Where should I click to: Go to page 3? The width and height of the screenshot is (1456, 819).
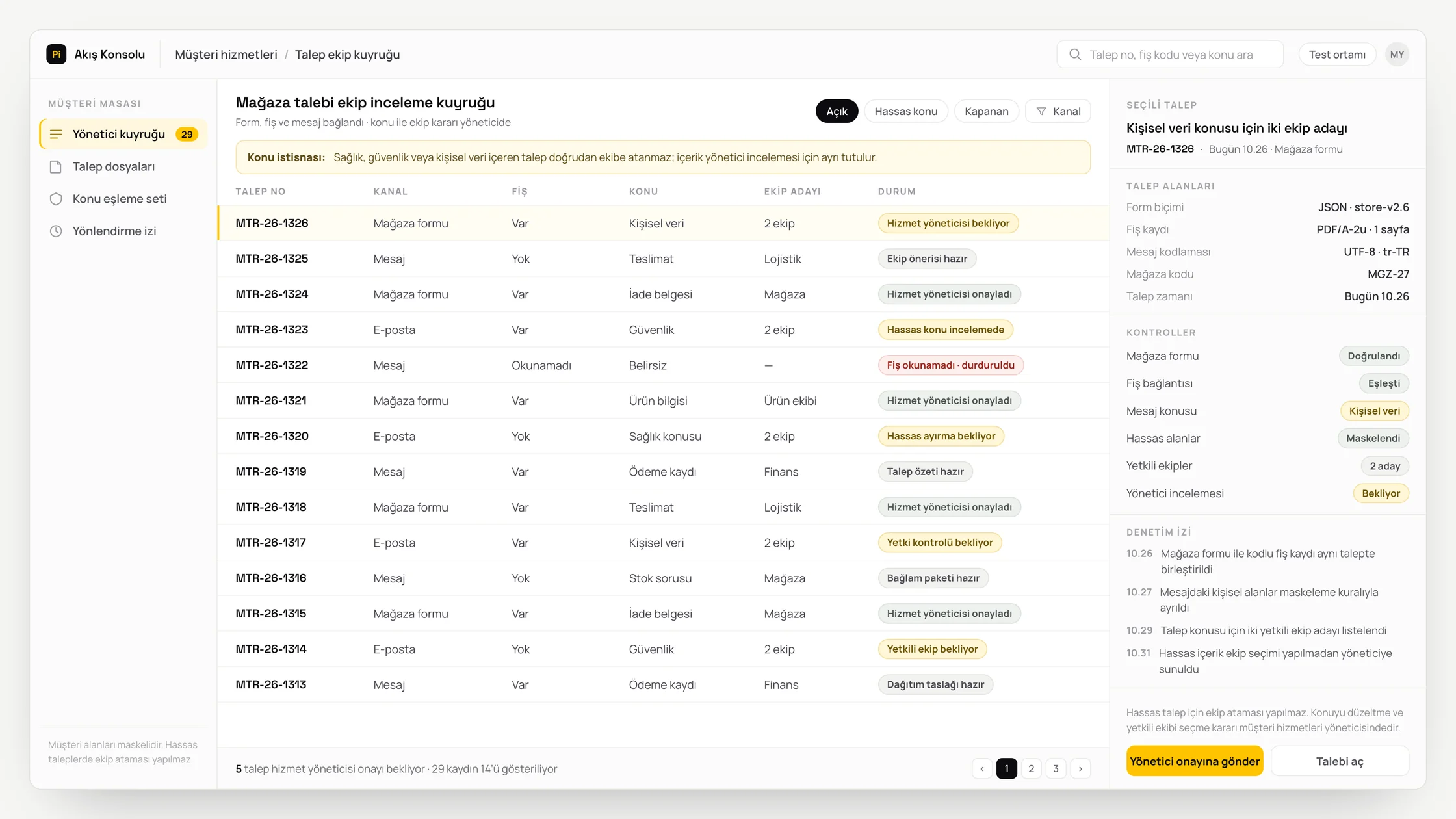(x=1056, y=769)
